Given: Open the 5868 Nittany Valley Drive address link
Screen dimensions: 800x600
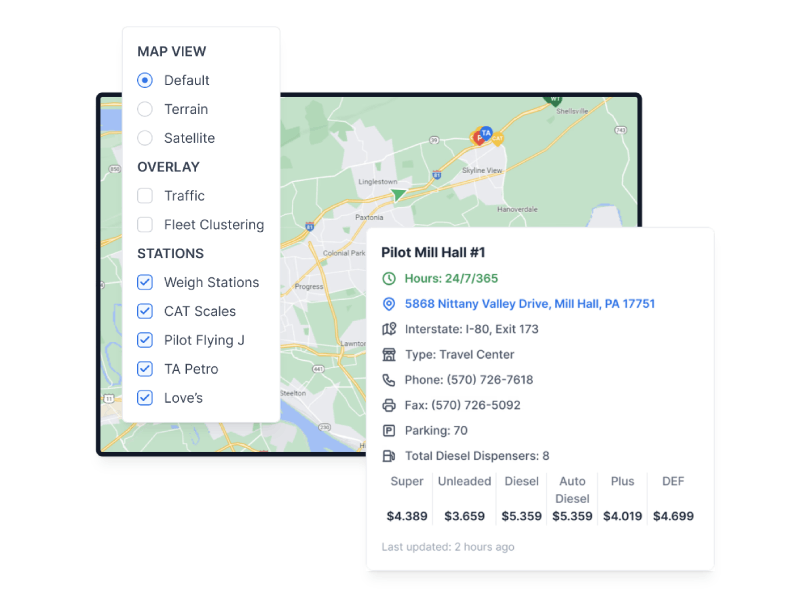Looking at the screenshot, I should pyautogui.click(x=530, y=304).
